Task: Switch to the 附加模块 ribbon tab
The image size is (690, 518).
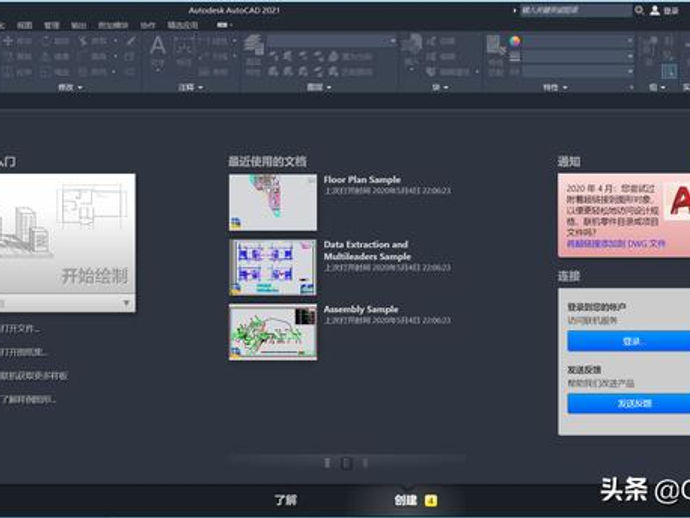Action: (x=113, y=25)
